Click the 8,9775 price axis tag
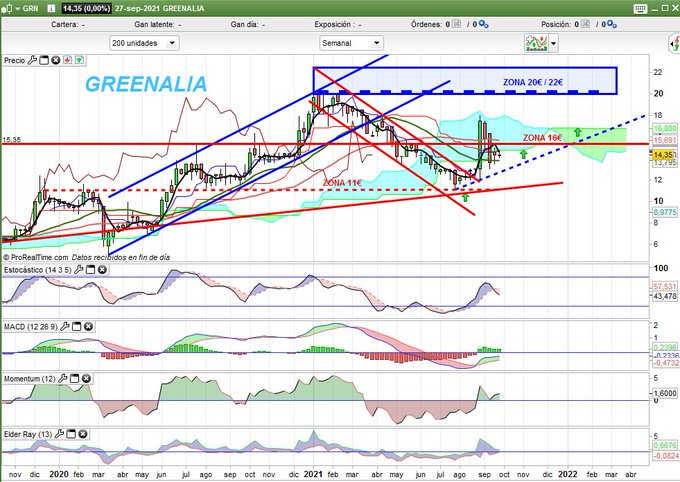The width and height of the screenshot is (680, 482). click(x=665, y=212)
